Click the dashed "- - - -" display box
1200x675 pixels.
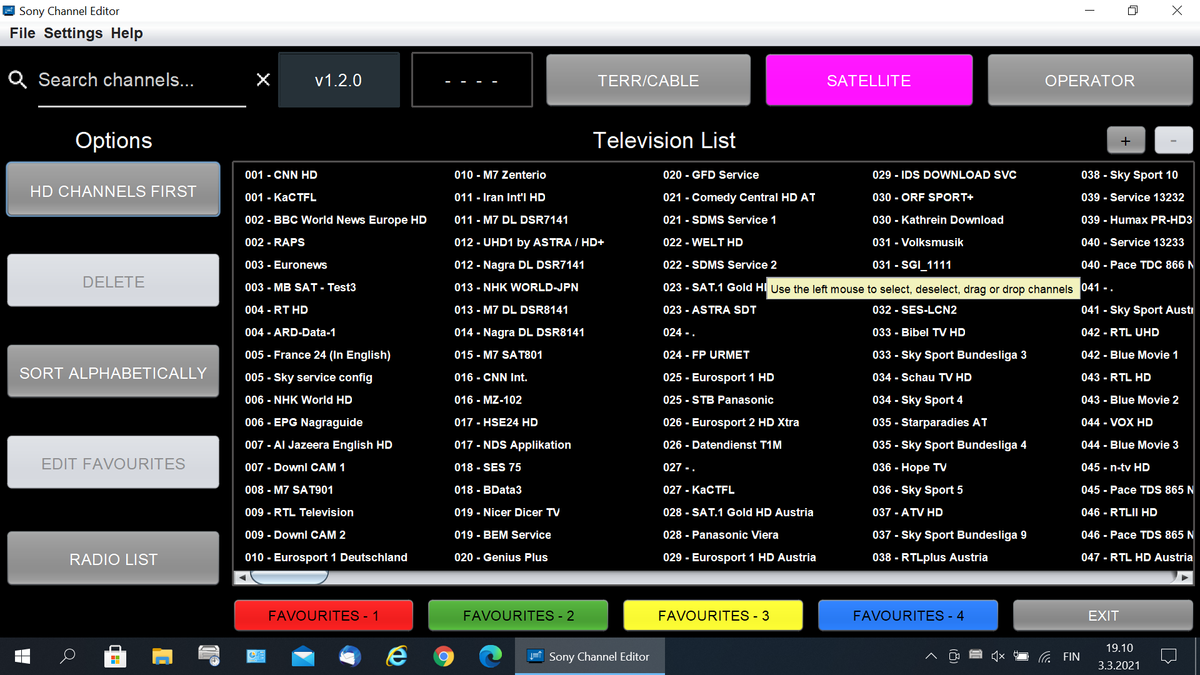471,80
